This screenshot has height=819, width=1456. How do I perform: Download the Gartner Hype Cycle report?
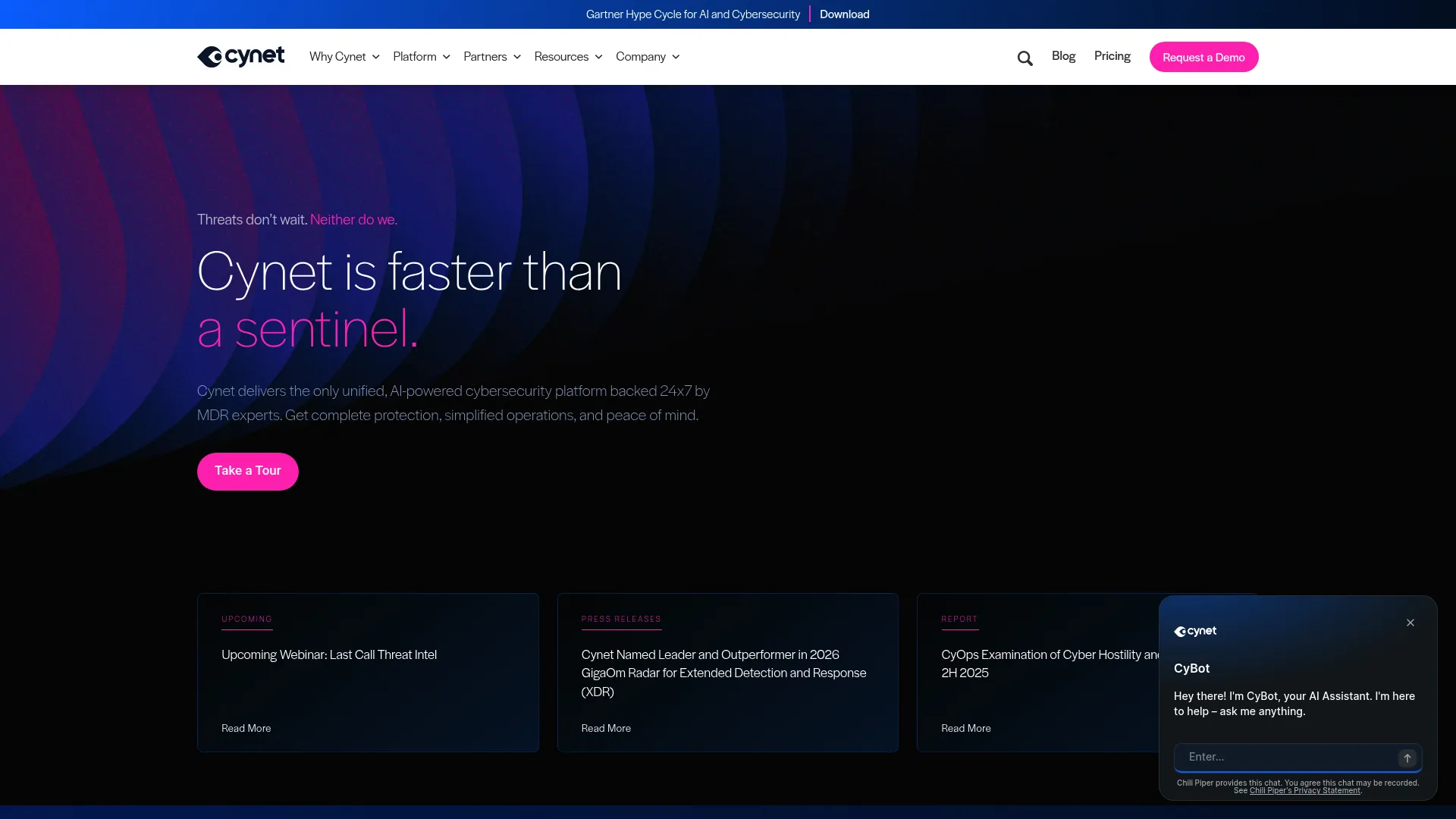pos(844,14)
